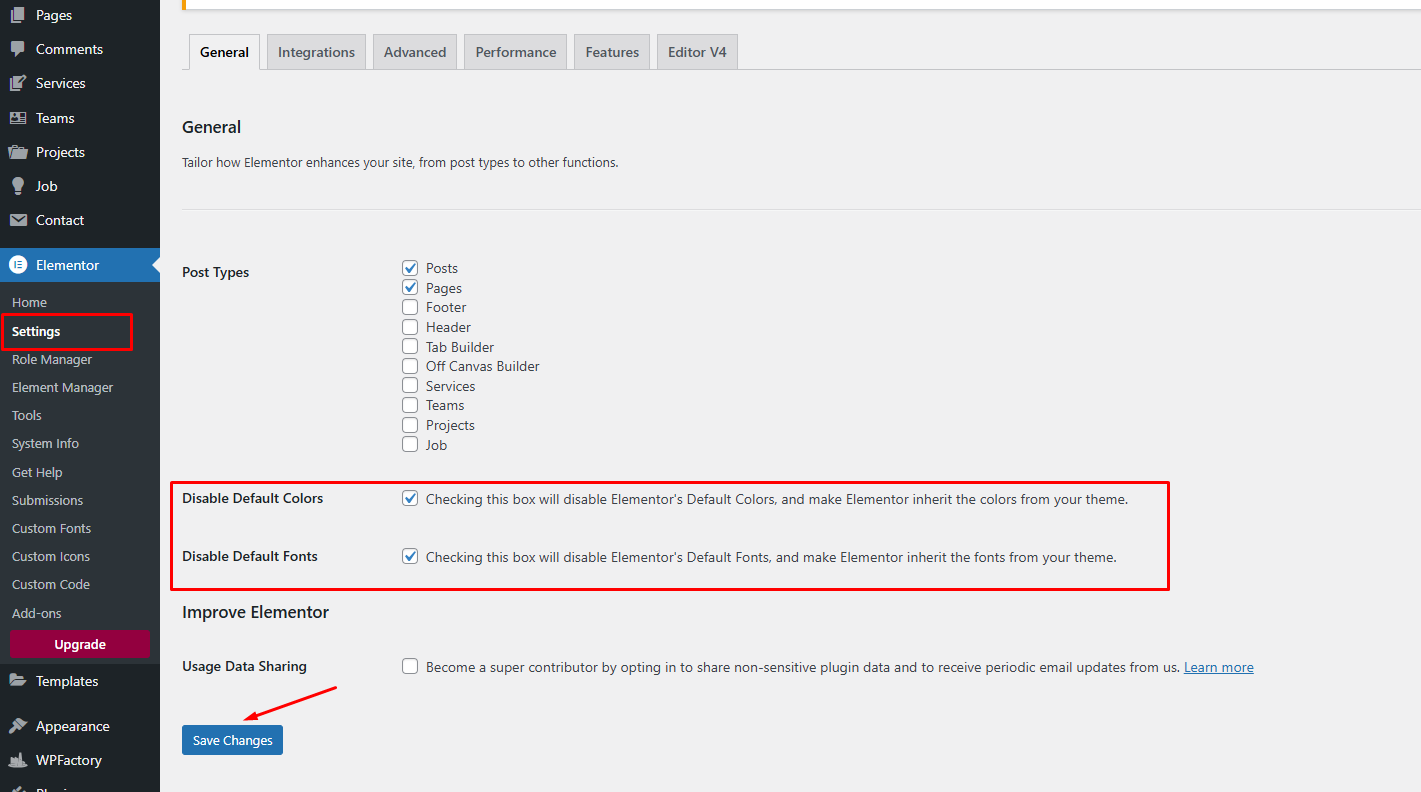The width and height of the screenshot is (1421, 792).
Task: Click the Appearance paintbrush icon
Action: 18,726
